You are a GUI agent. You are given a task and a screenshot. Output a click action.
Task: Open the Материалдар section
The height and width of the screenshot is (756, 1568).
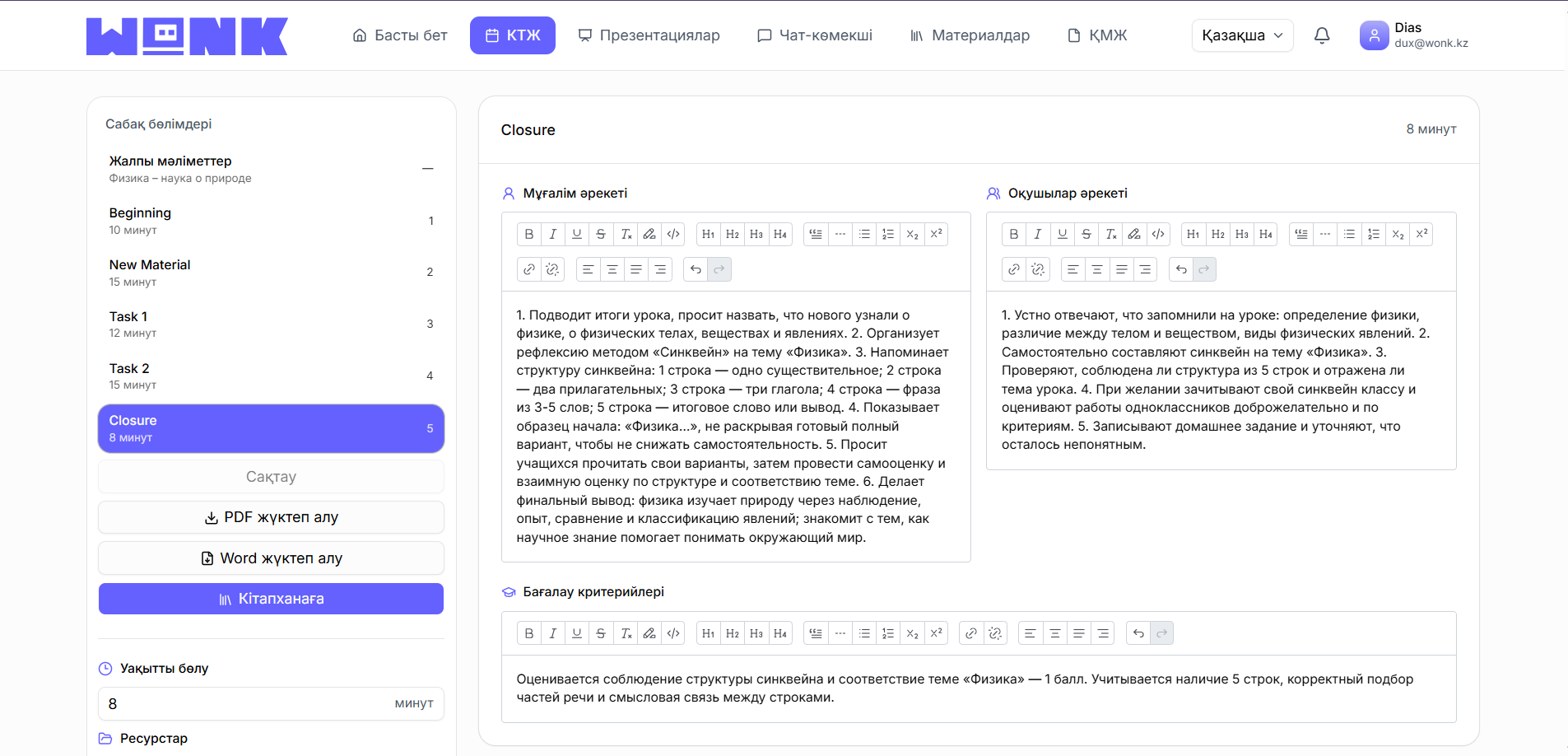coord(970,35)
